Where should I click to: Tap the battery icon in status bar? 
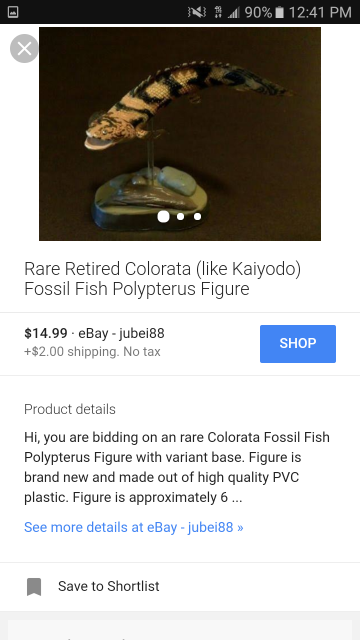(x=280, y=12)
